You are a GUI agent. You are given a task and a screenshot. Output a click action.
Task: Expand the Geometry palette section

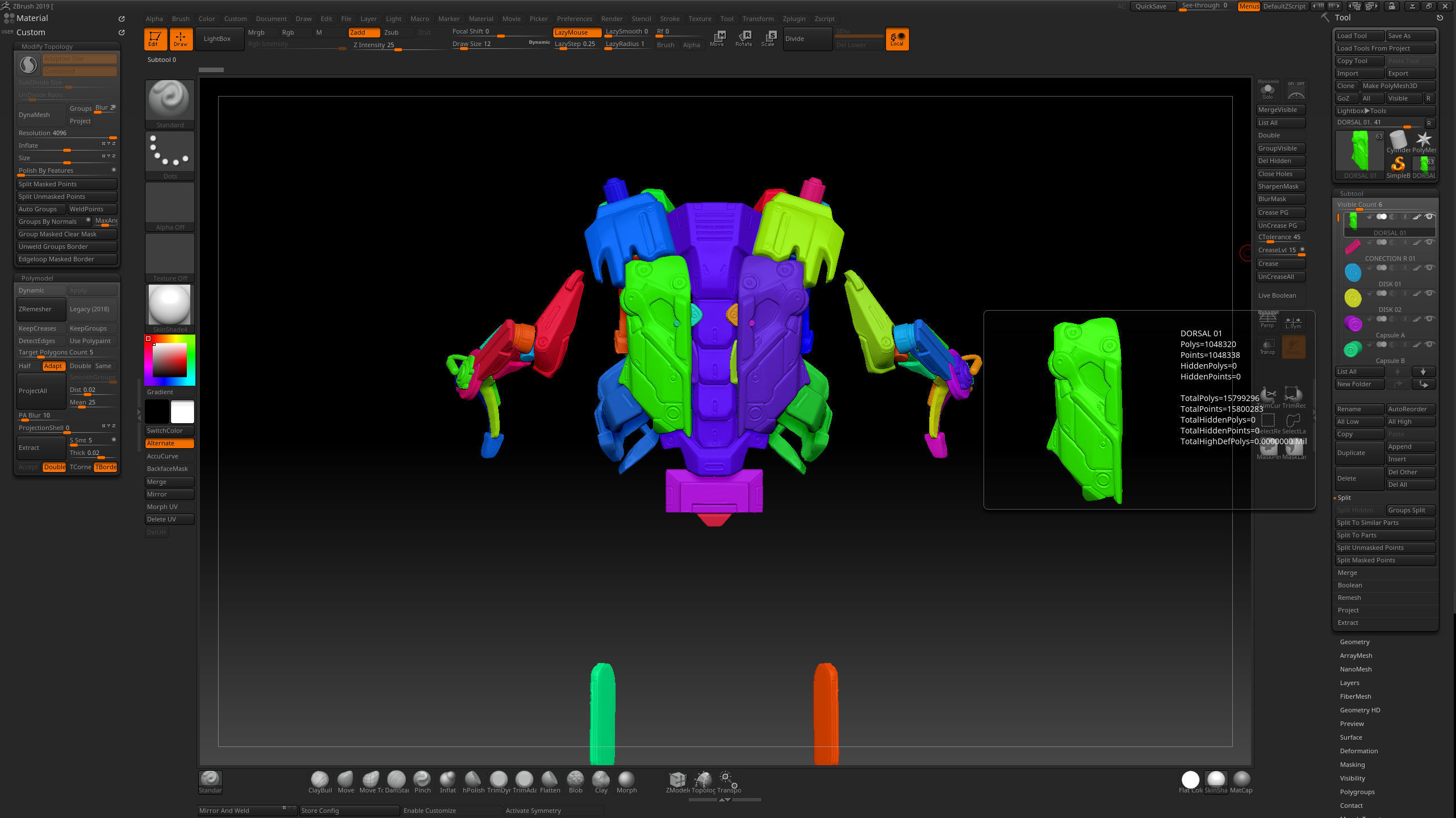coord(1354,642)
